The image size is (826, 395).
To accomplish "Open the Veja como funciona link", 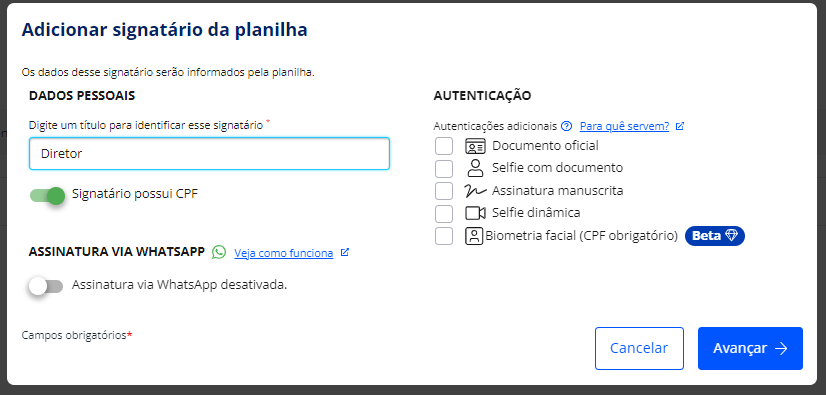I will click(283, 253).
